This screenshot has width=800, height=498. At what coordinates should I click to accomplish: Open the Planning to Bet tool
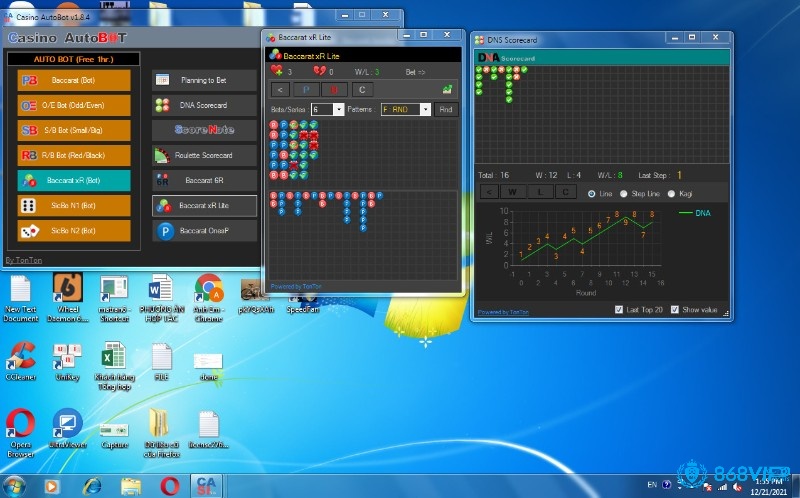(x=204, y=80)
